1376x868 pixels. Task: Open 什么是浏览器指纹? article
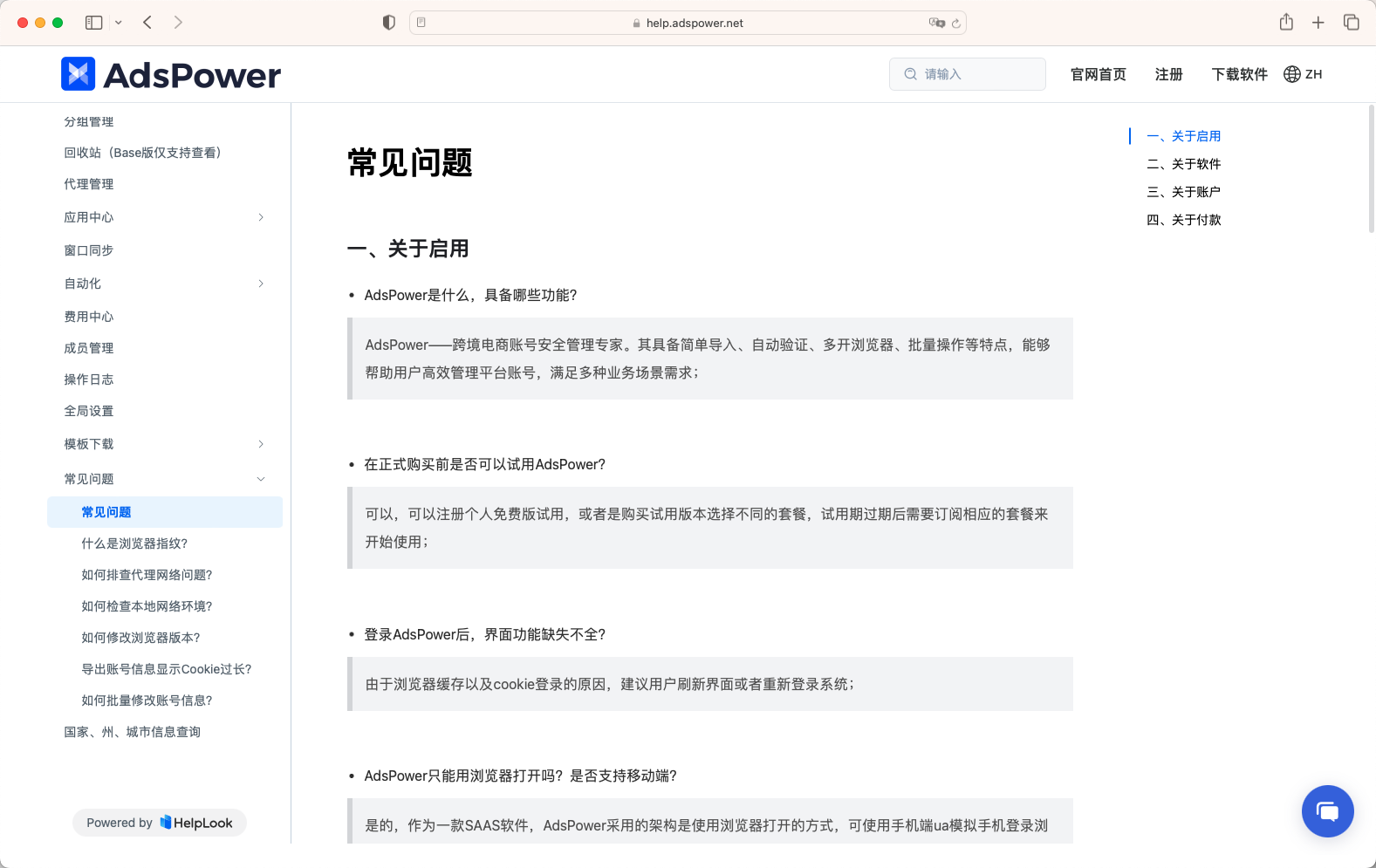[134, 543]
